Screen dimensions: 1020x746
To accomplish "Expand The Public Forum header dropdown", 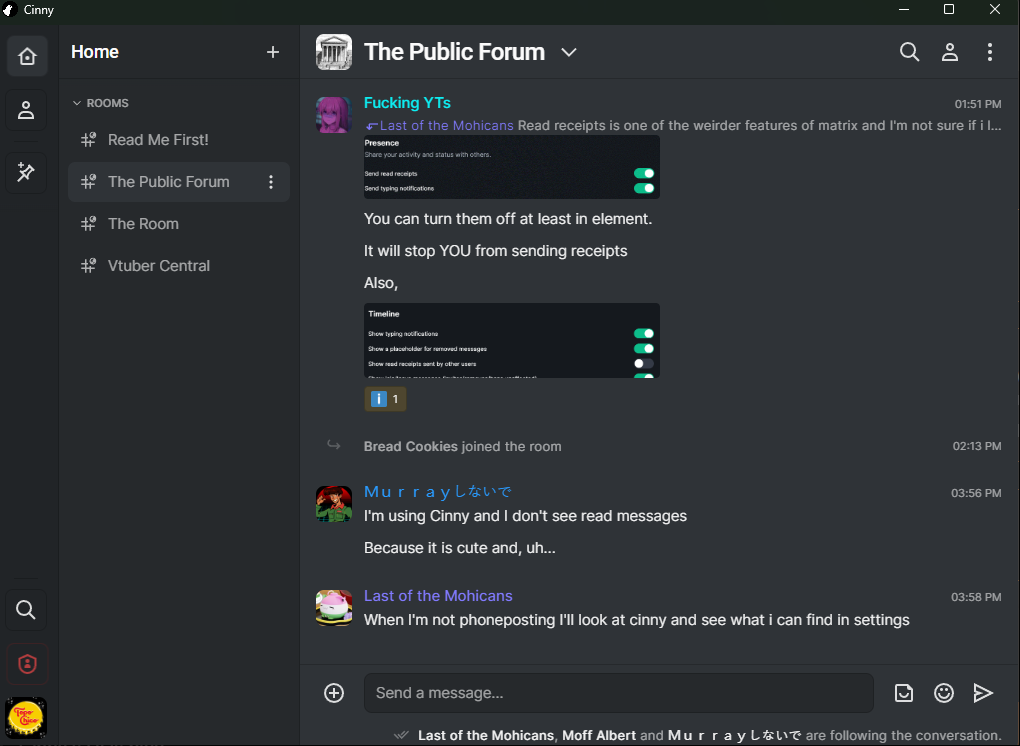I will click(569, 52).
